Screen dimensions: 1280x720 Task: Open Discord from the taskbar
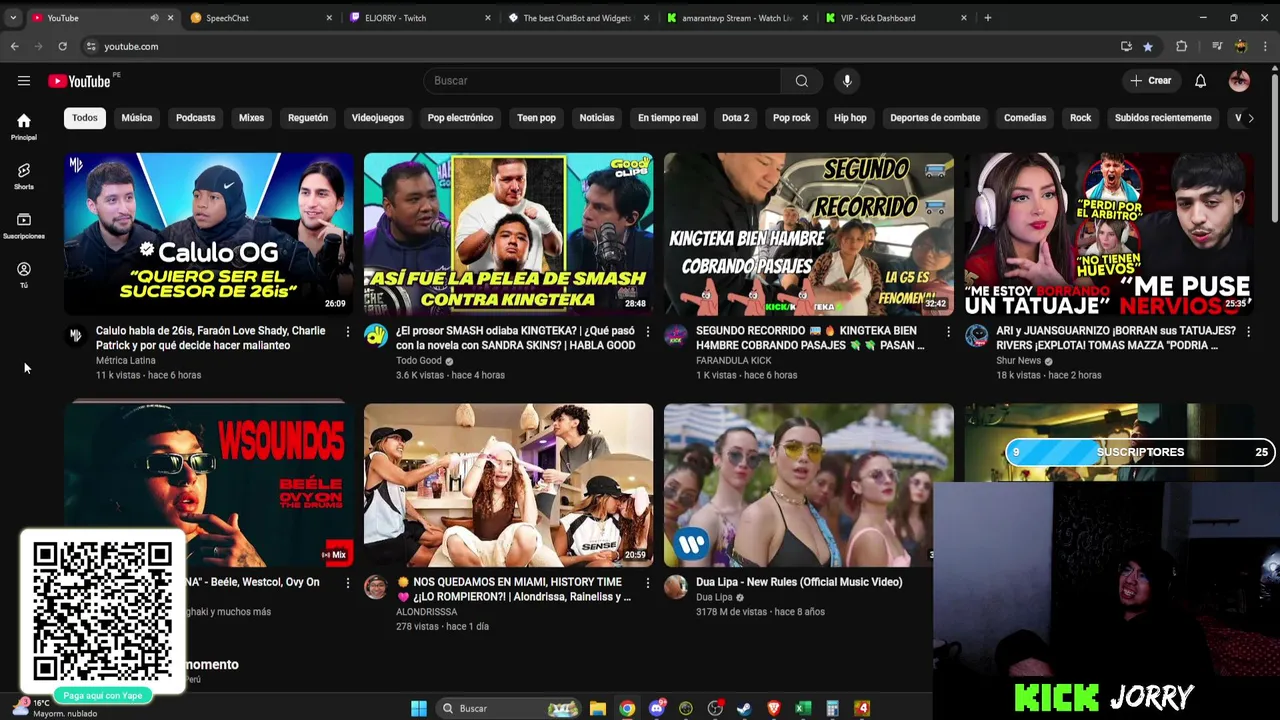657,708
